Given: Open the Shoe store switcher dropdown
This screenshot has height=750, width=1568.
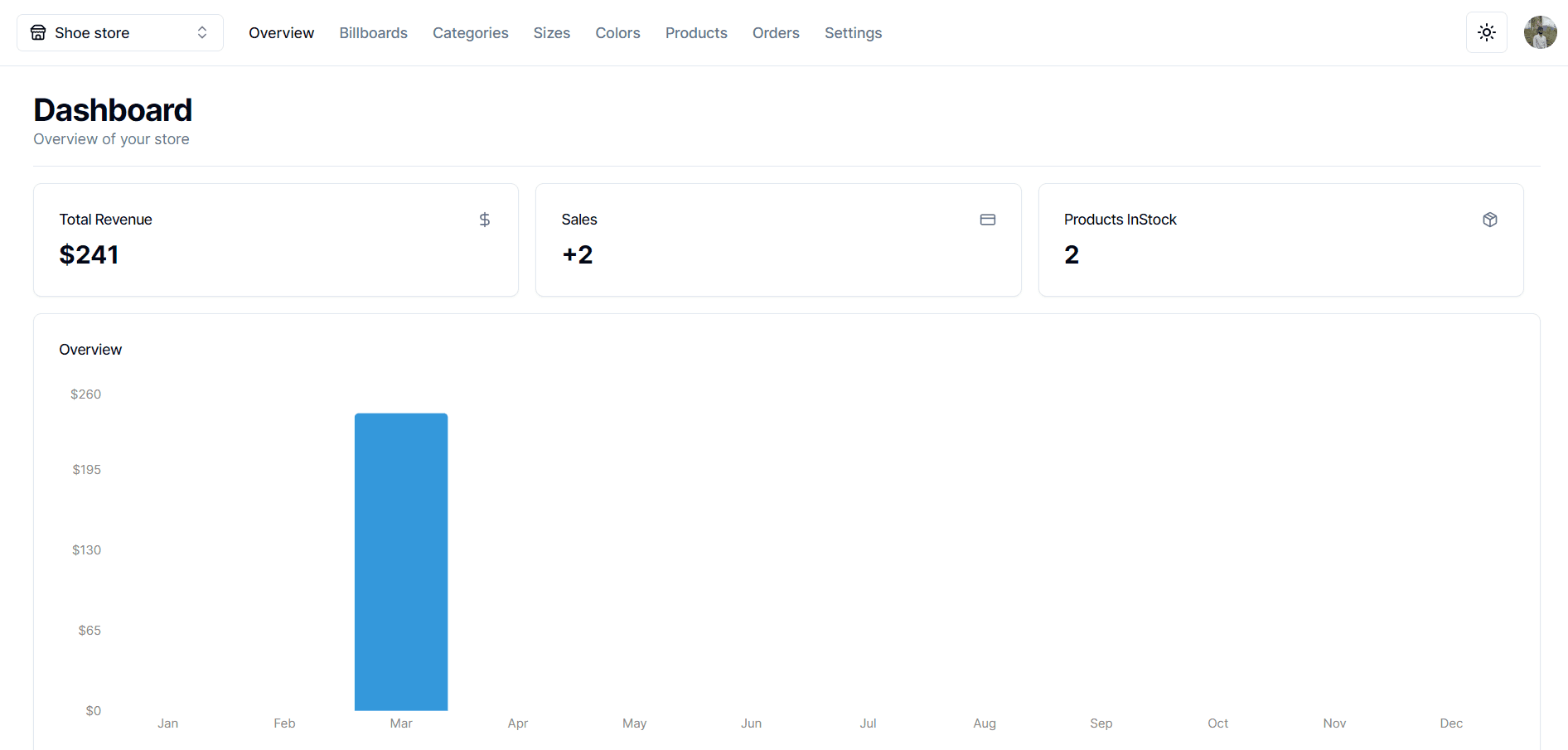Looking at the screenshot, I should pyautogui.click(x=119, y=32).
